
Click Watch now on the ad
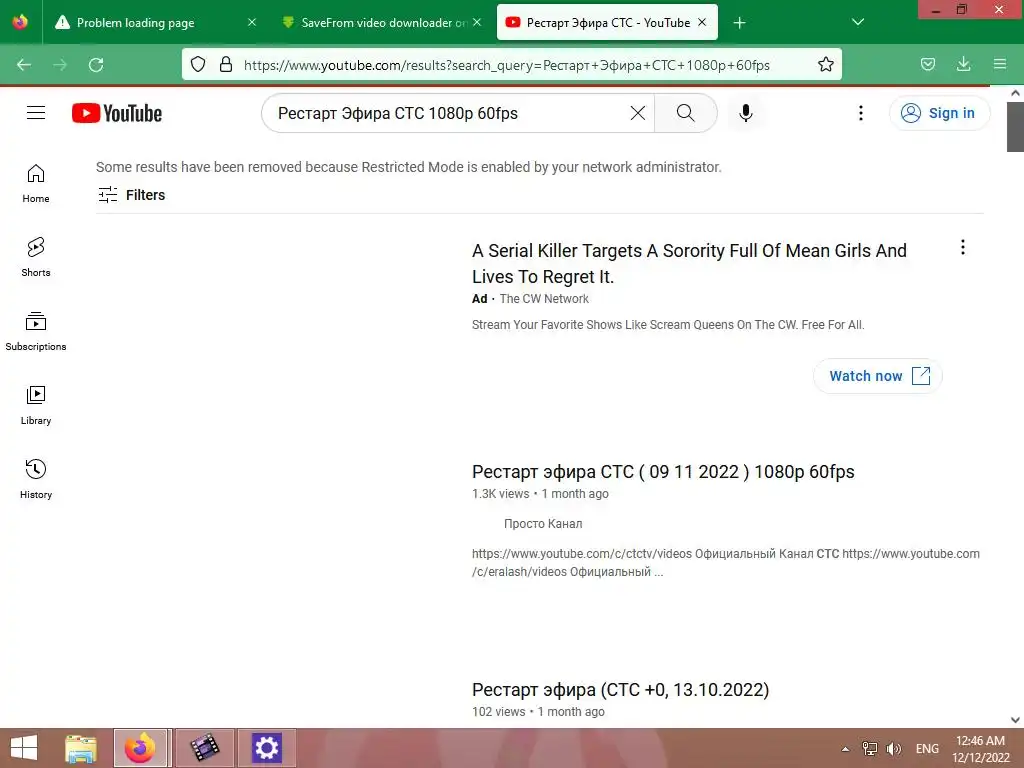(878, 376)
